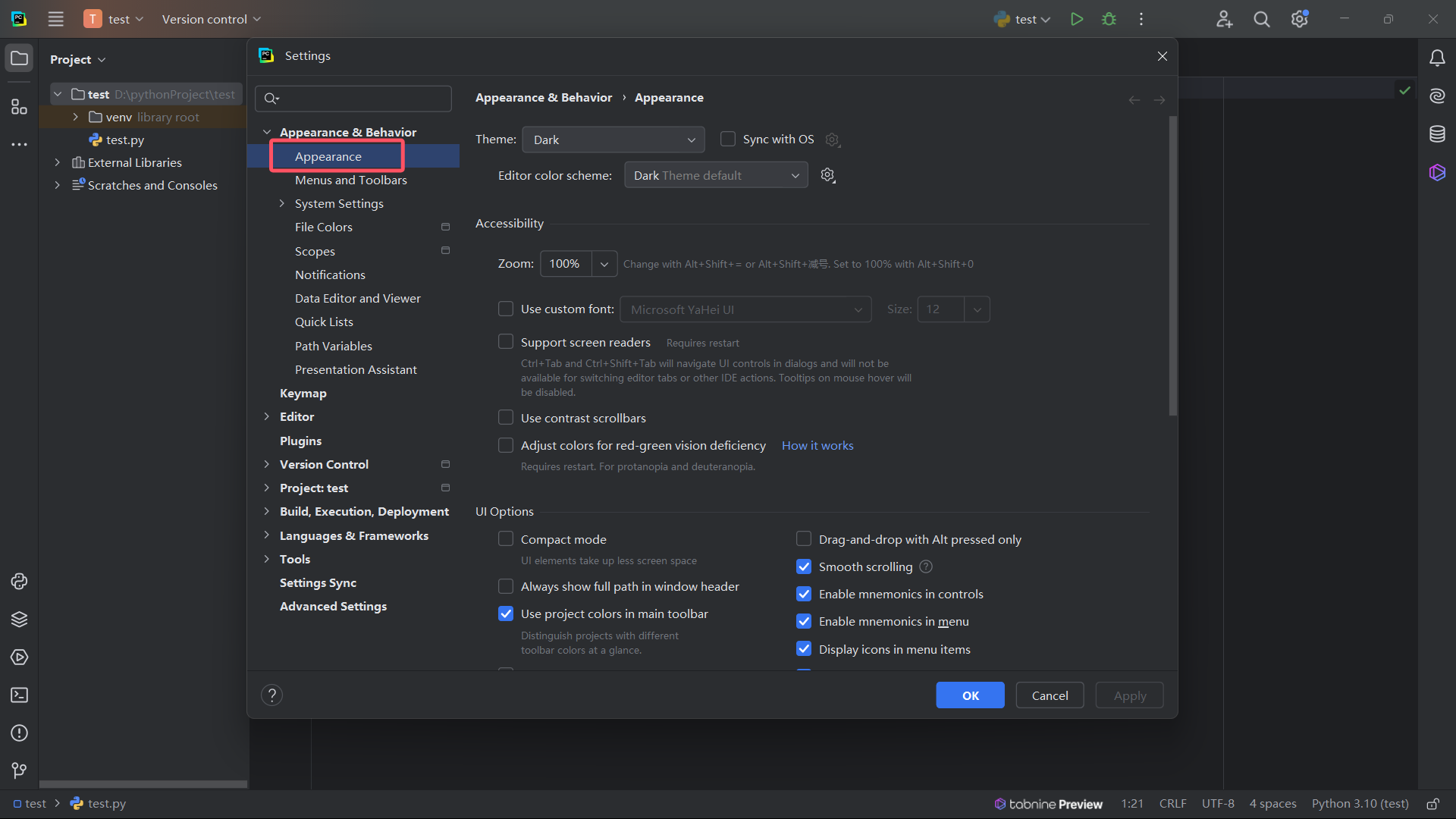The width and height of the screenshot is (1456, 819).
Task: Click the editor color scheme gear icon
Action: (x=827, y=175)
